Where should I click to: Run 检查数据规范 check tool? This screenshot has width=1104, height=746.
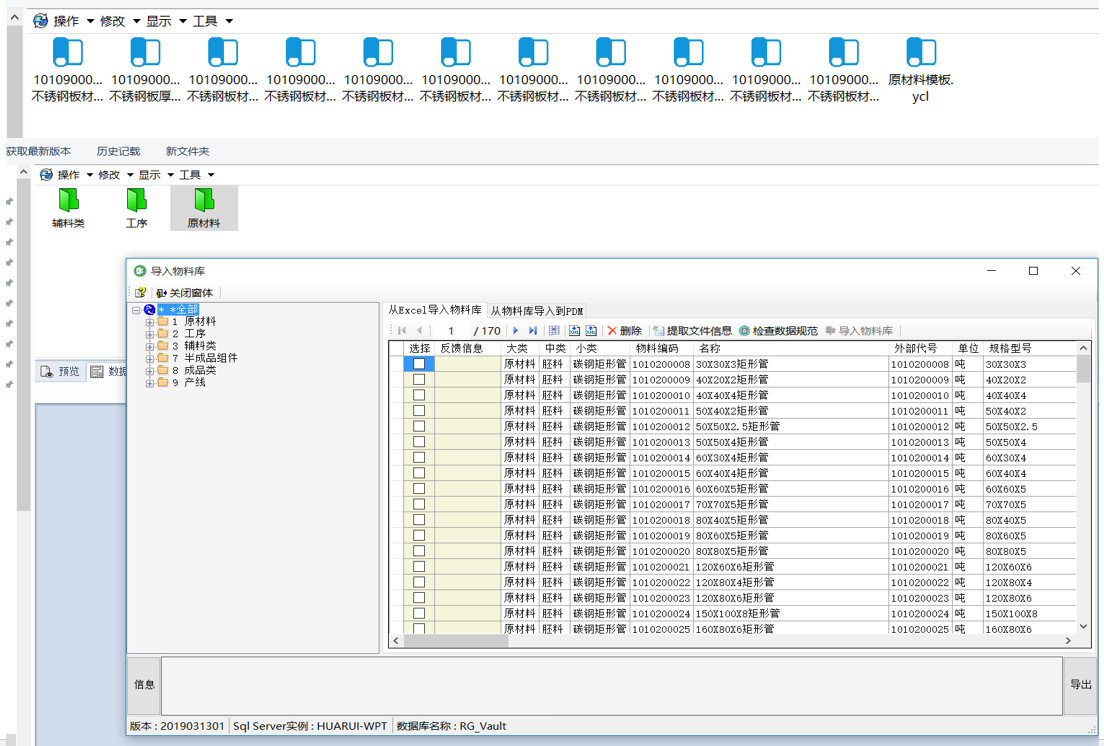coord(778,331)
